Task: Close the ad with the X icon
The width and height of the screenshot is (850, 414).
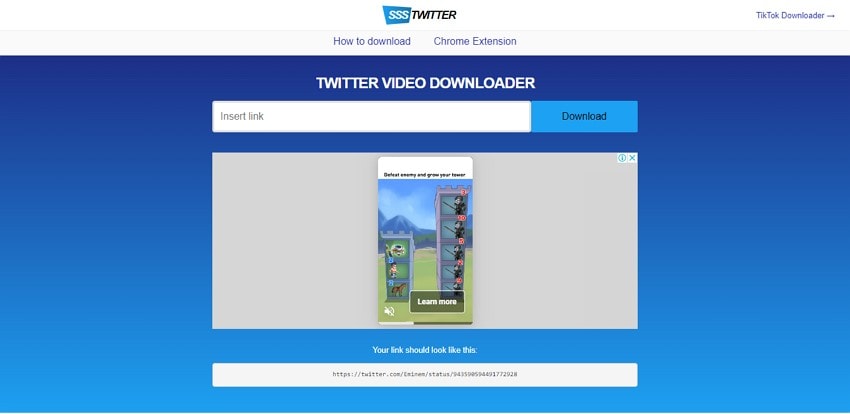Action: click(x=632, y=158)
